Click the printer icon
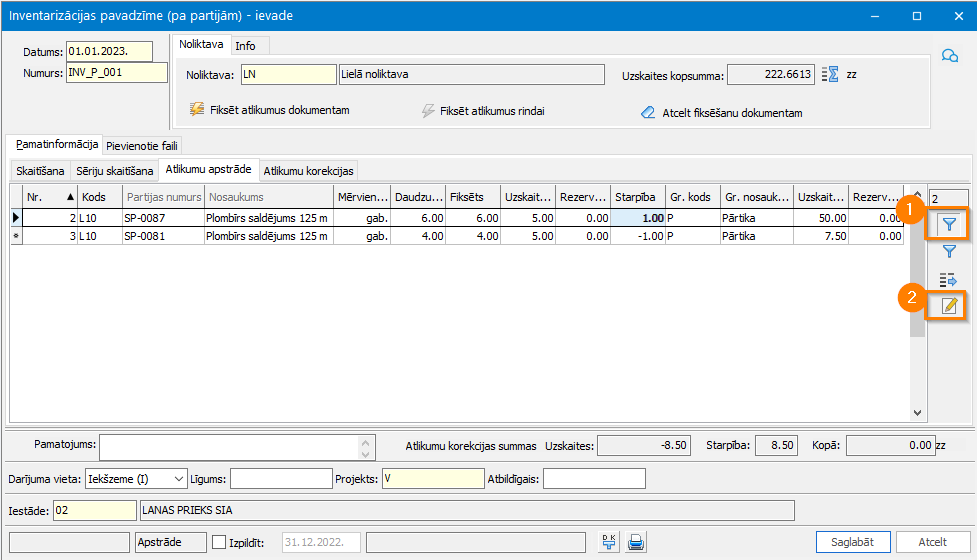The height and width of the screenshot is (560, 977). coord(635,542)
